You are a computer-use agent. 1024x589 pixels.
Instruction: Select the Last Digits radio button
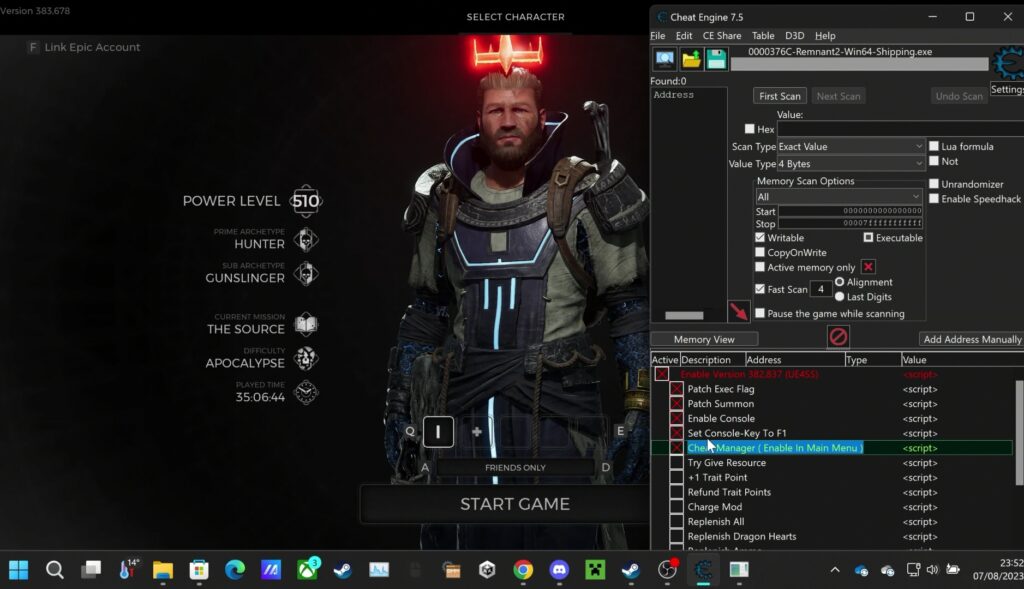840,296
